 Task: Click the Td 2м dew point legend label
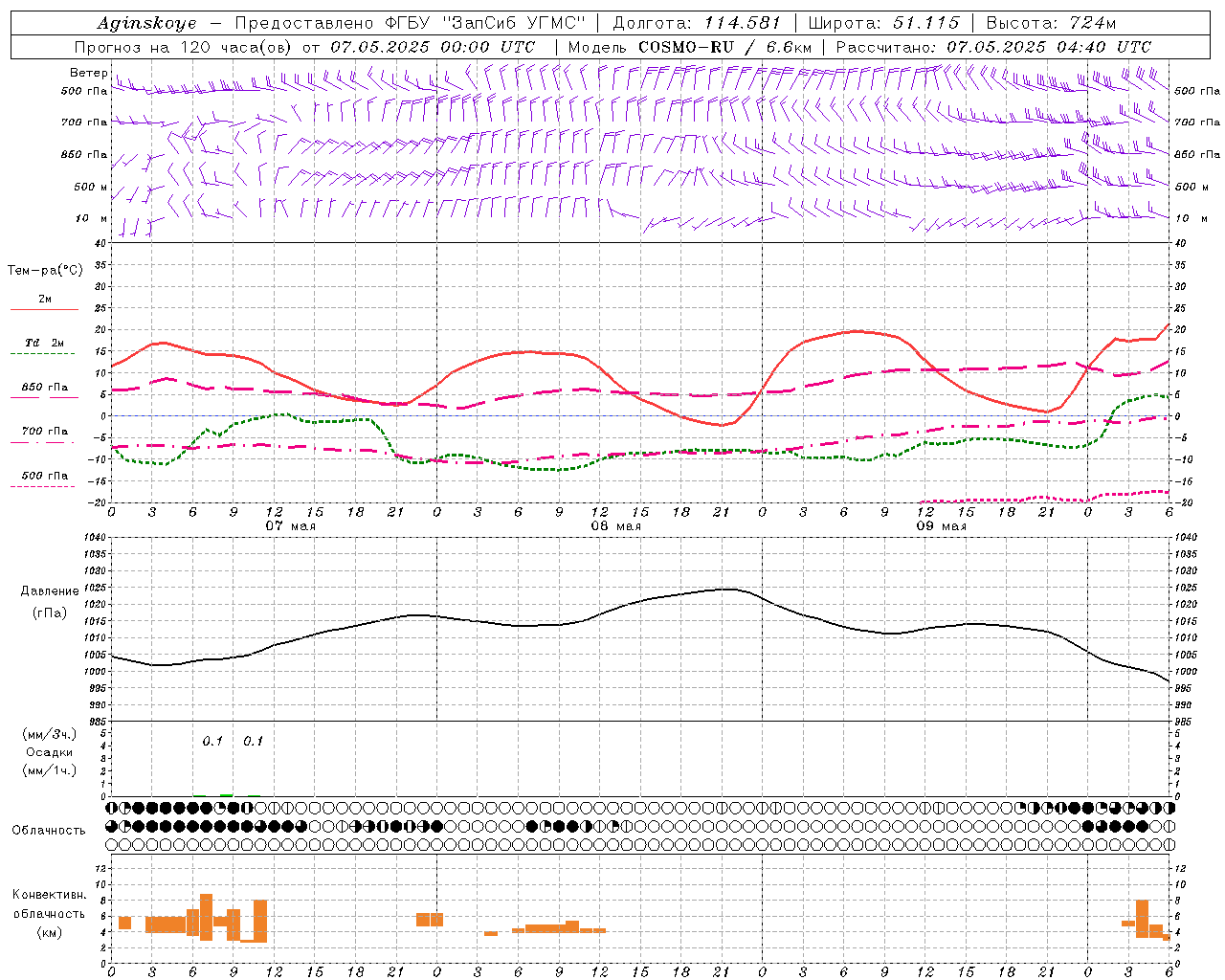pos(45,343)
